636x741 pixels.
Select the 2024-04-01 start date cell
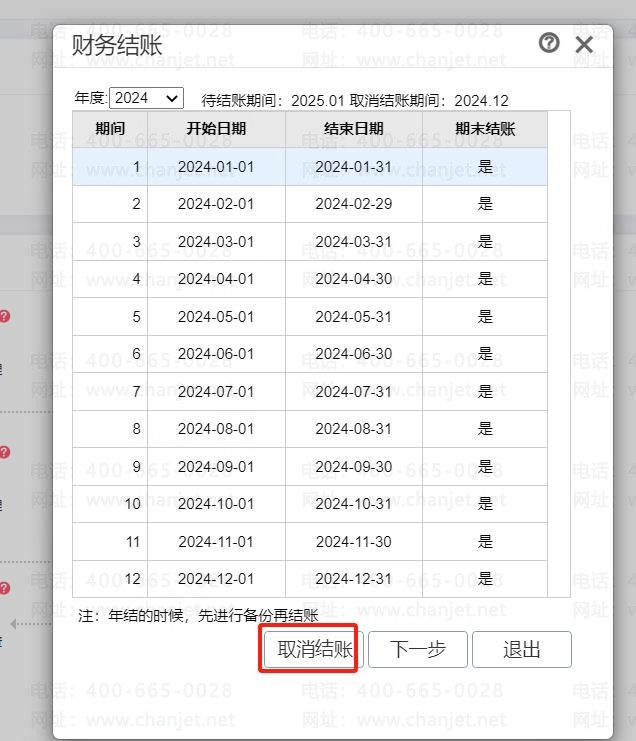(x=216, y=279)
